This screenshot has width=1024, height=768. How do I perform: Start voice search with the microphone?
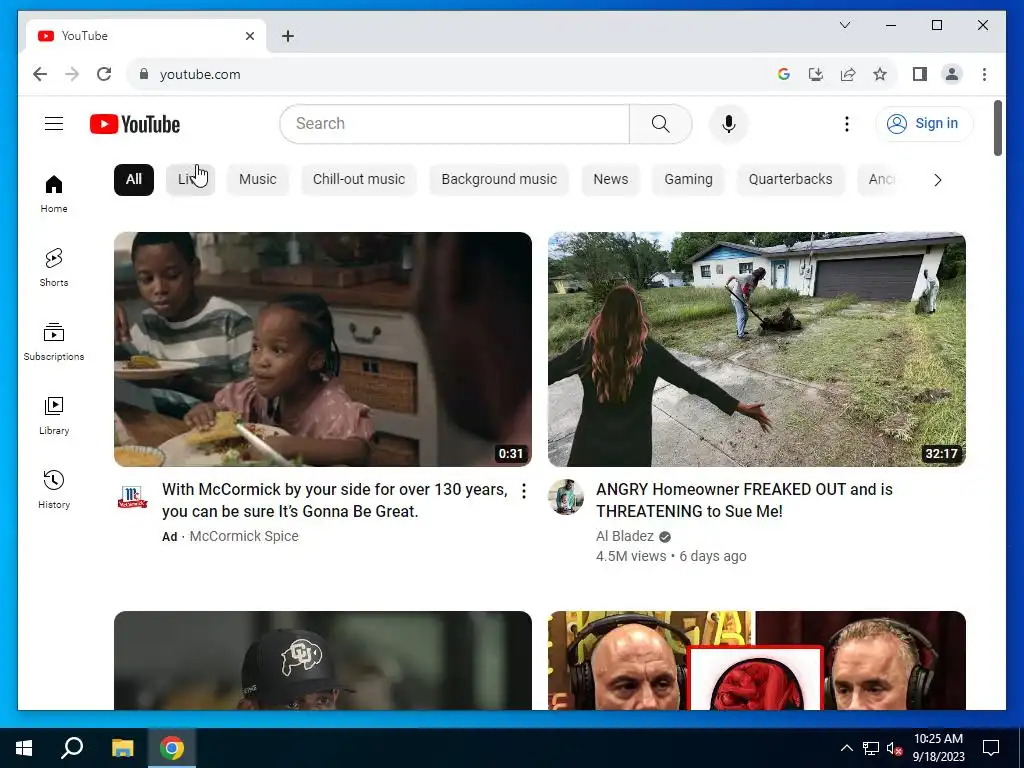729,123
